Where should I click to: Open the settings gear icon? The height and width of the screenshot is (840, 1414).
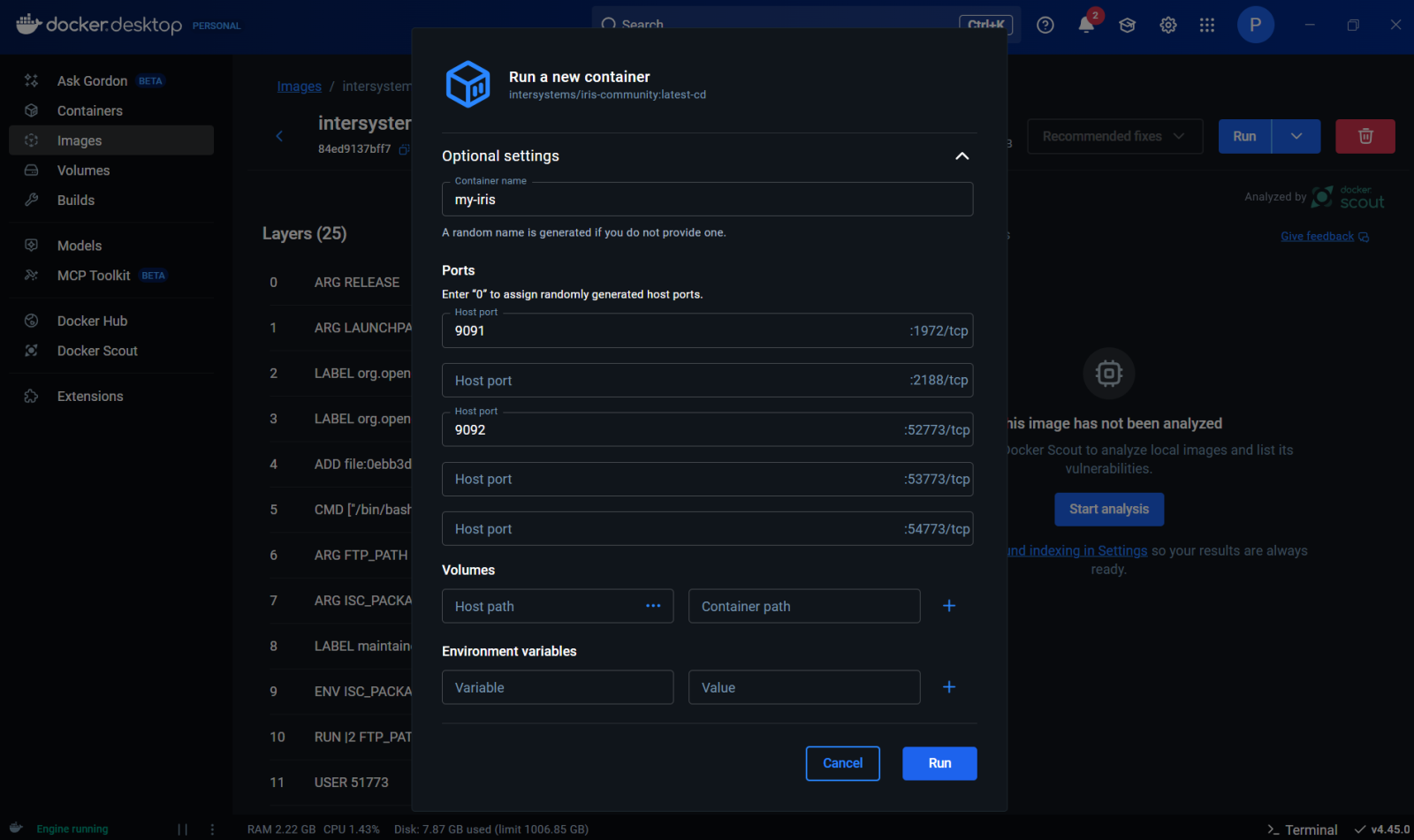pyautogui.click(x=1167, y=25)
